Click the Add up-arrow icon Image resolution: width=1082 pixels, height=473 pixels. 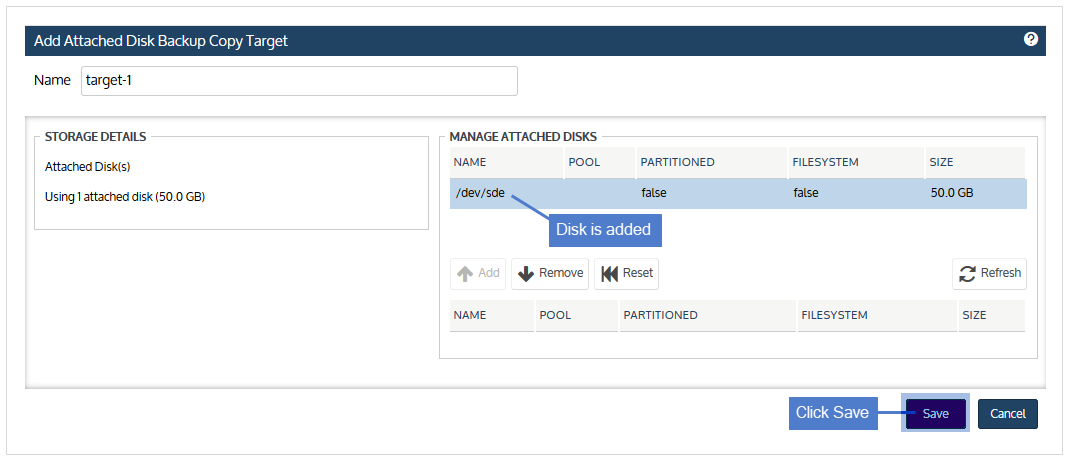tap(465, 274)
